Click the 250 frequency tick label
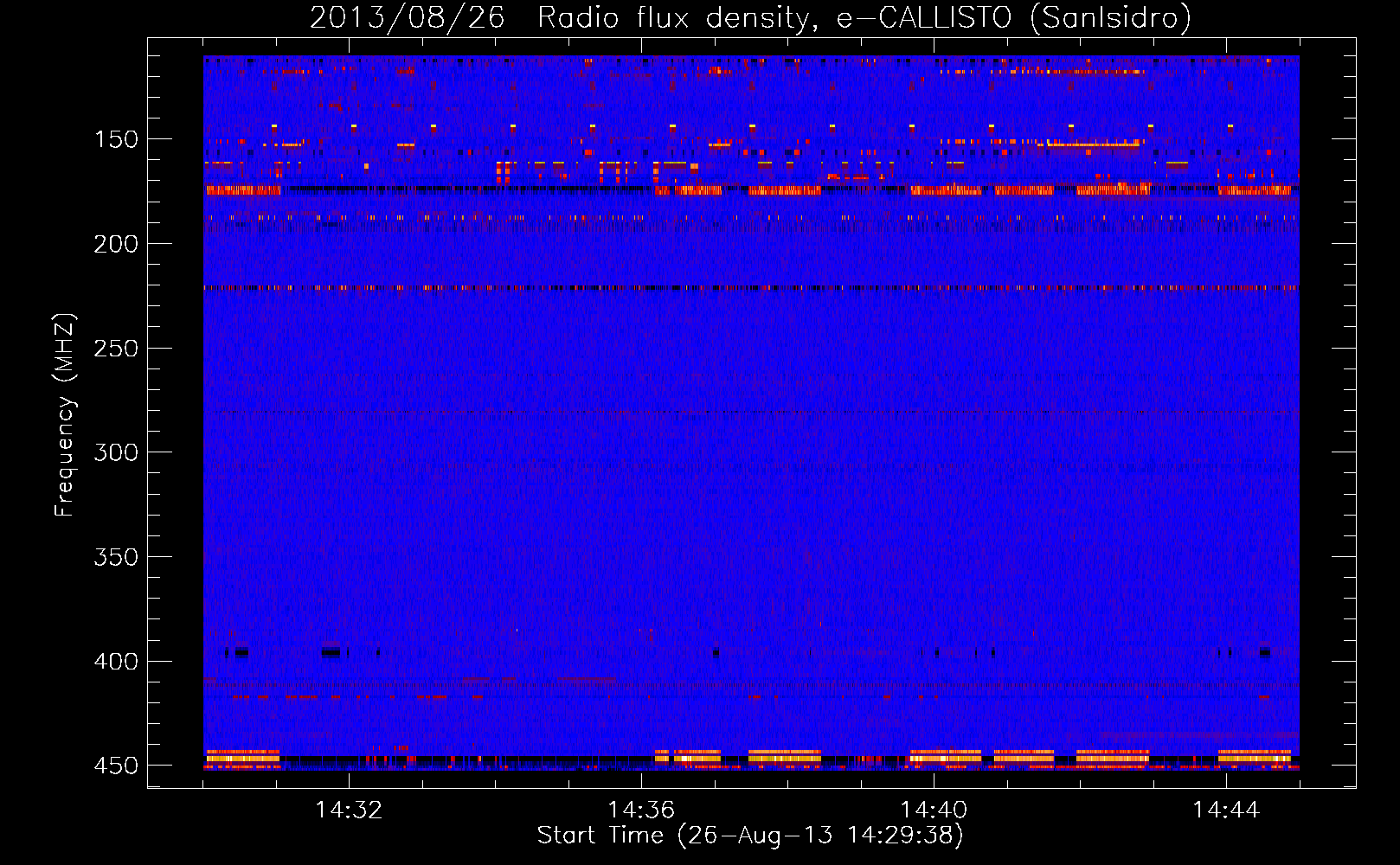 point(115,349)
